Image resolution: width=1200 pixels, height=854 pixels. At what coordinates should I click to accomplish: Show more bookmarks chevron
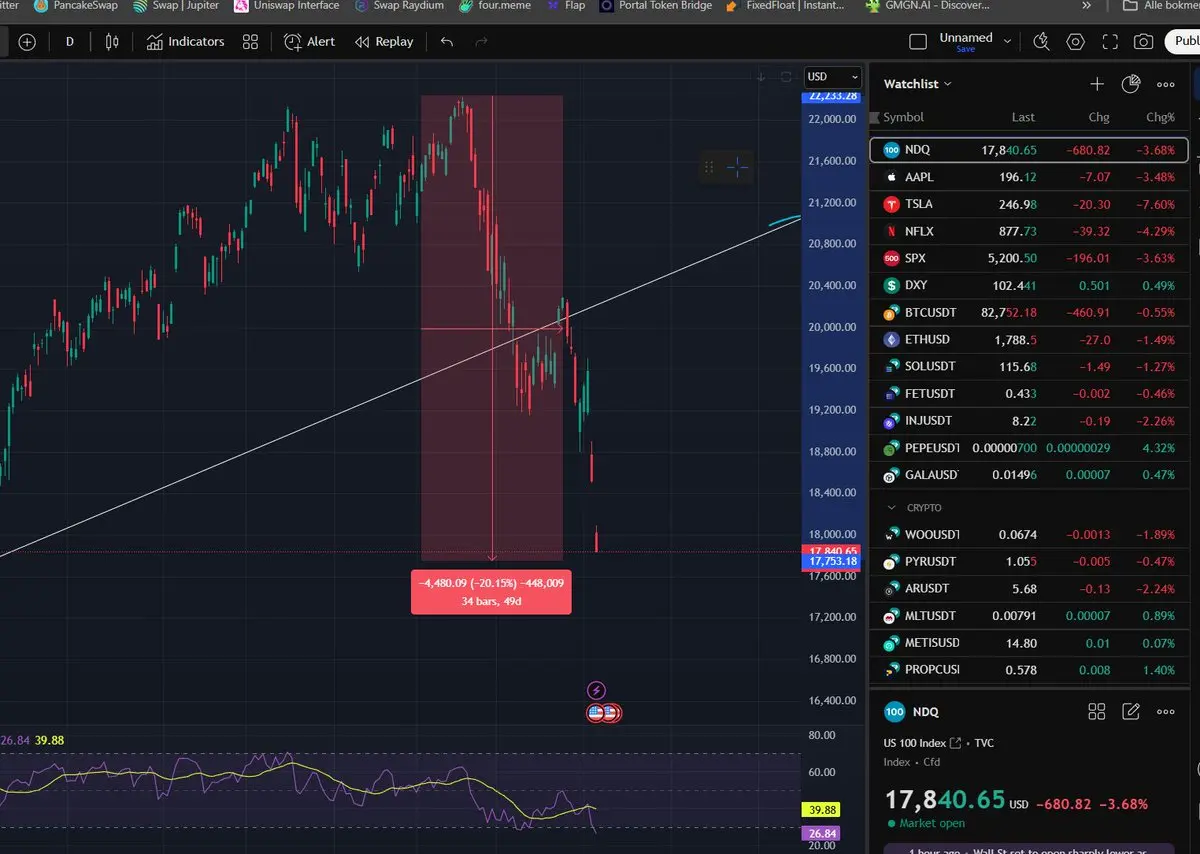point(1087,5)
